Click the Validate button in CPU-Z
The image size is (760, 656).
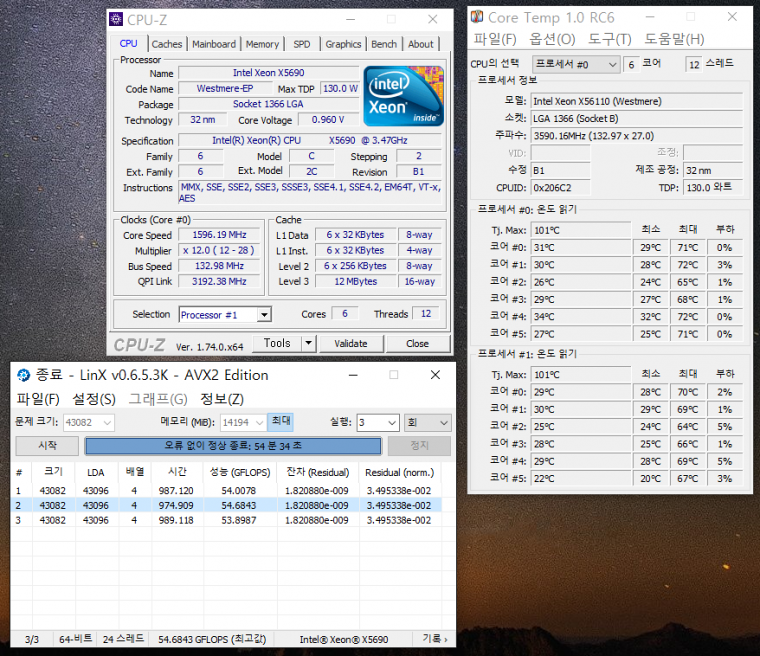[x=351, y=343]
